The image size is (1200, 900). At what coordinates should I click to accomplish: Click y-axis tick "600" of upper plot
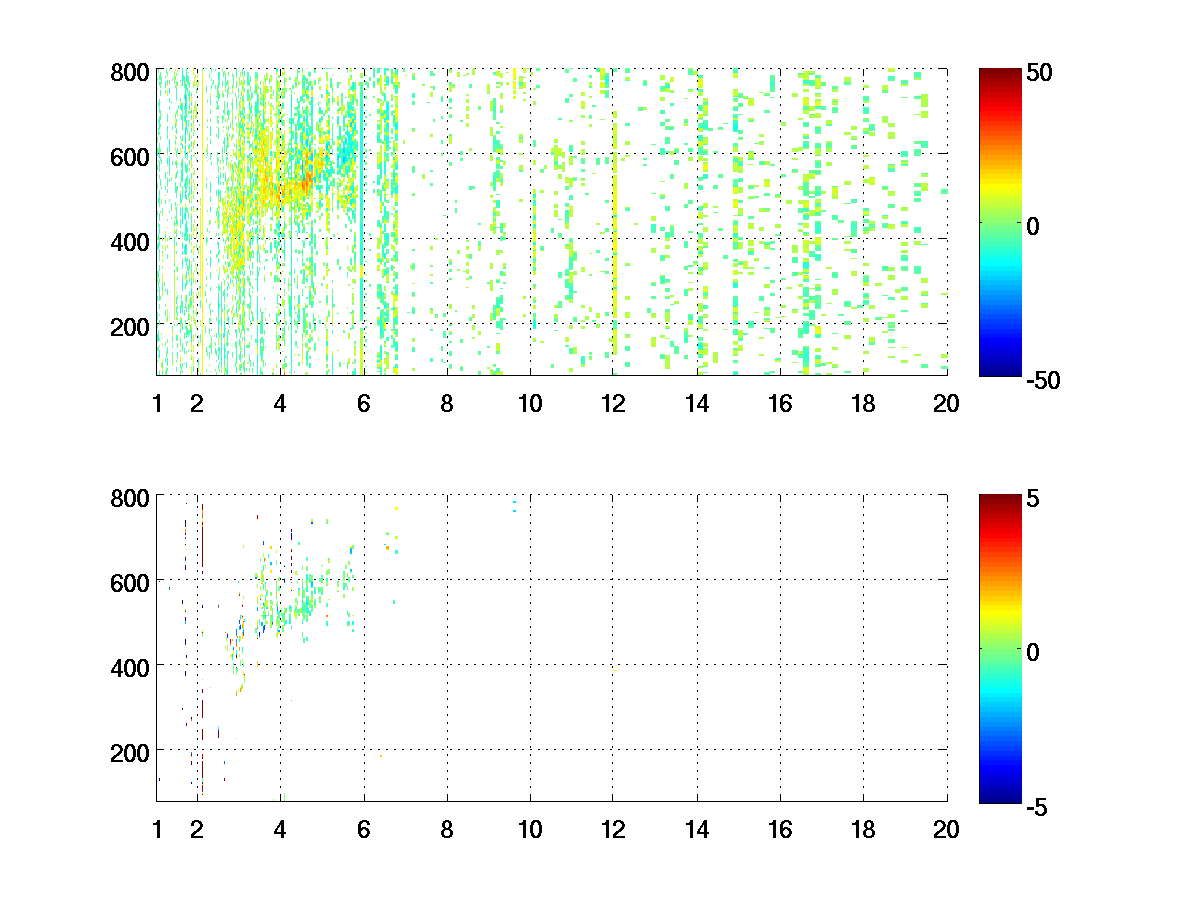131,156
